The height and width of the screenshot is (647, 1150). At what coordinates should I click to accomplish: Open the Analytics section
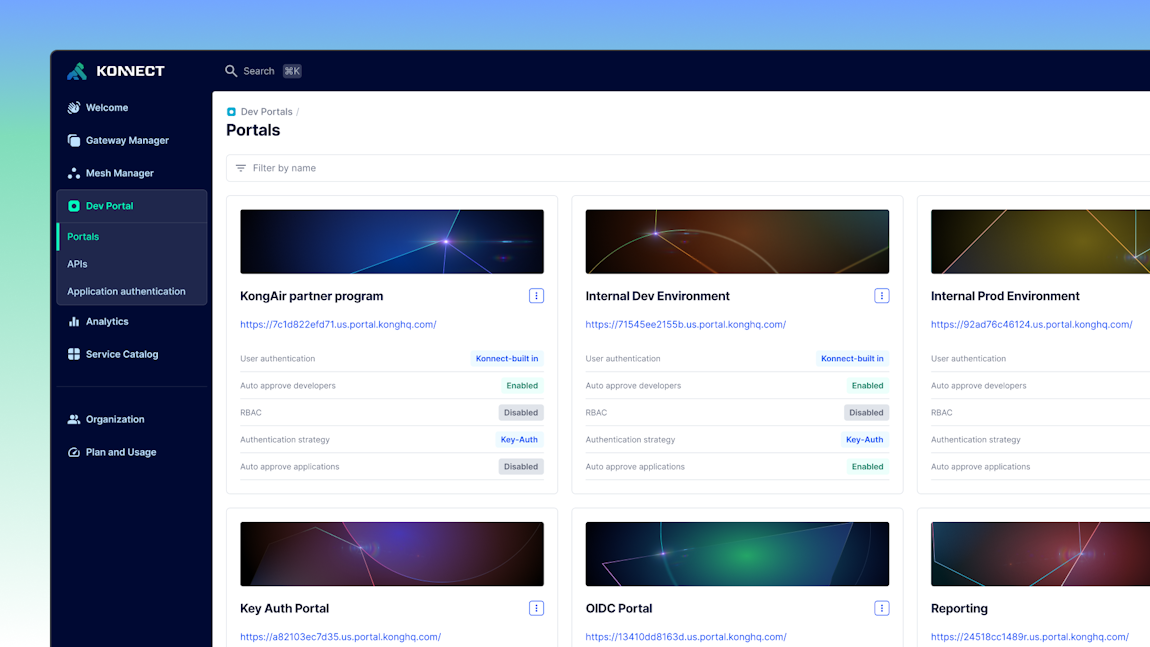(x=72, y=321)
